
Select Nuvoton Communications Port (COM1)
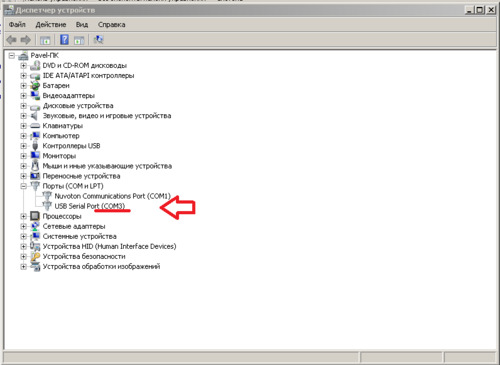pyautogui.click(x=113, y=196)
